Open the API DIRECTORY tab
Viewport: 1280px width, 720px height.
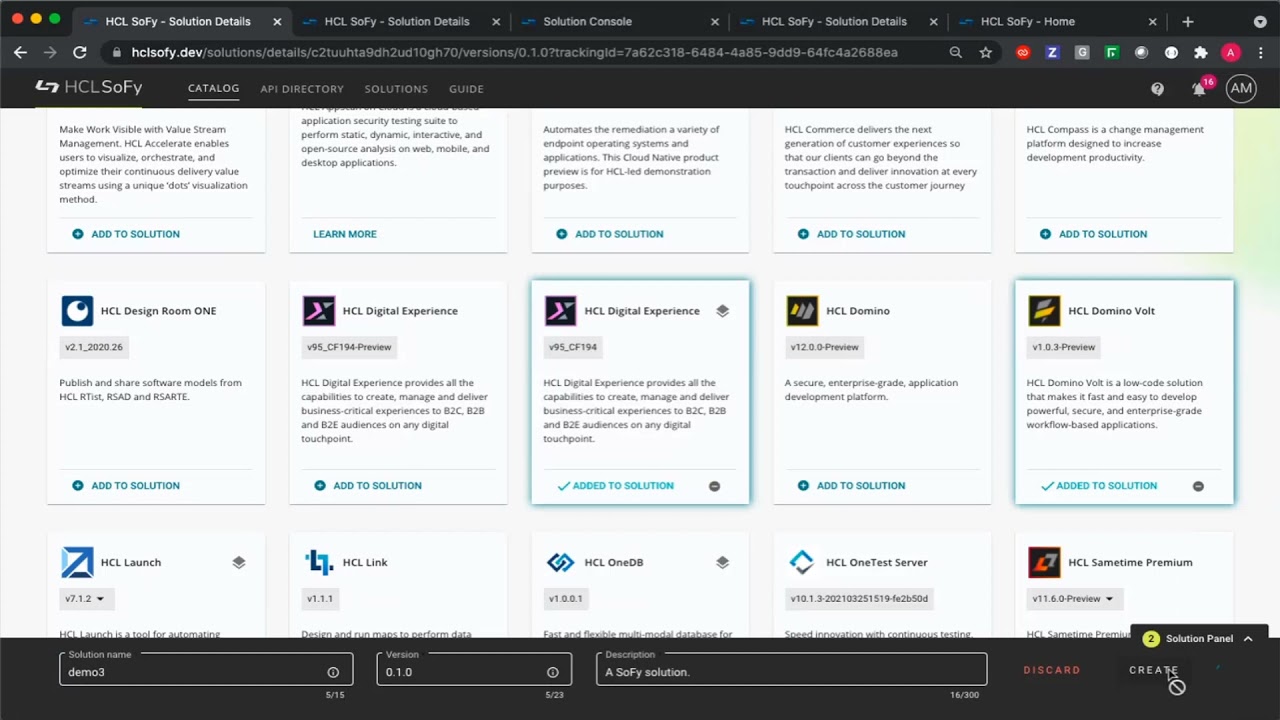point(302,89)
